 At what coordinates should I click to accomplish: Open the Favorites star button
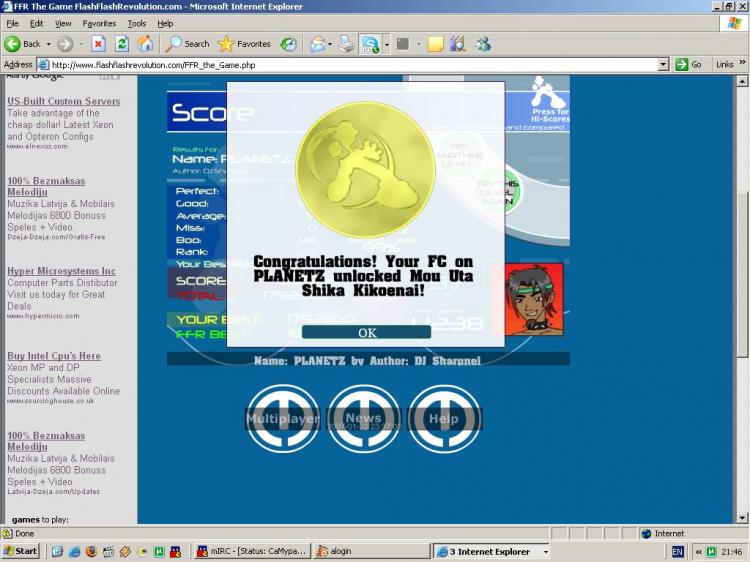pos(244,44)
